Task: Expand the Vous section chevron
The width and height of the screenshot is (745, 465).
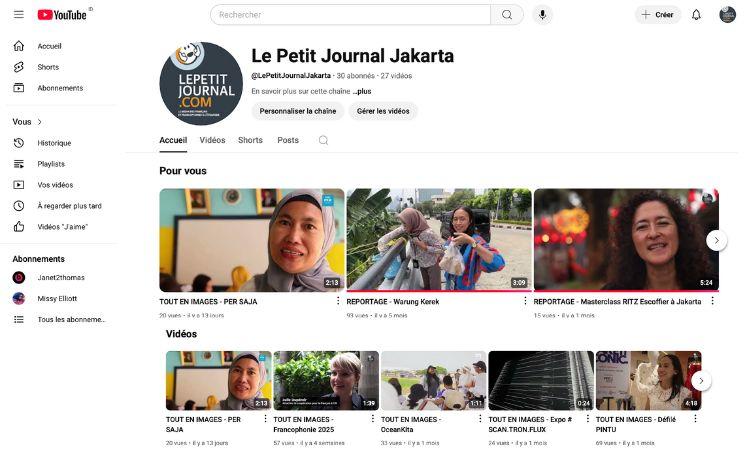Action: coord(39,122)
